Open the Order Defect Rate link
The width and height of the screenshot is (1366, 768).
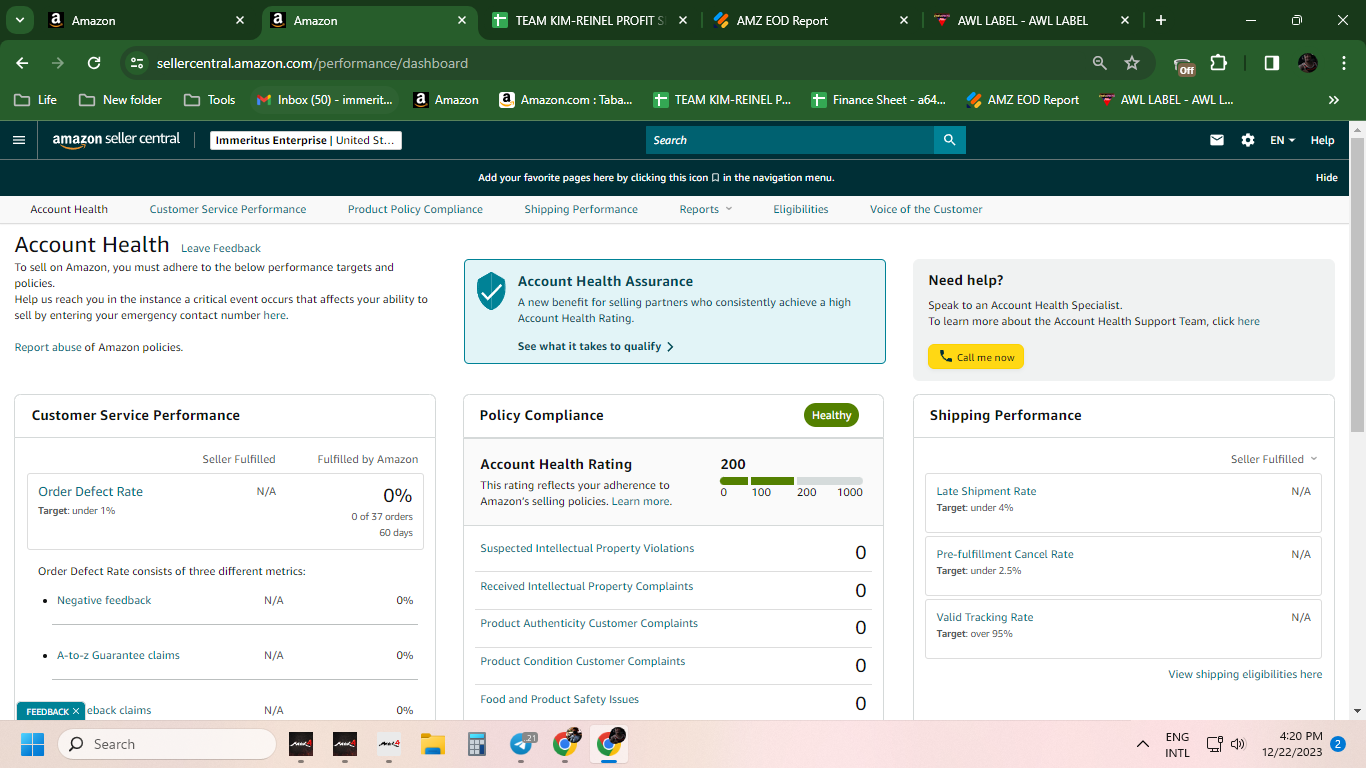[x=90, y=491]
